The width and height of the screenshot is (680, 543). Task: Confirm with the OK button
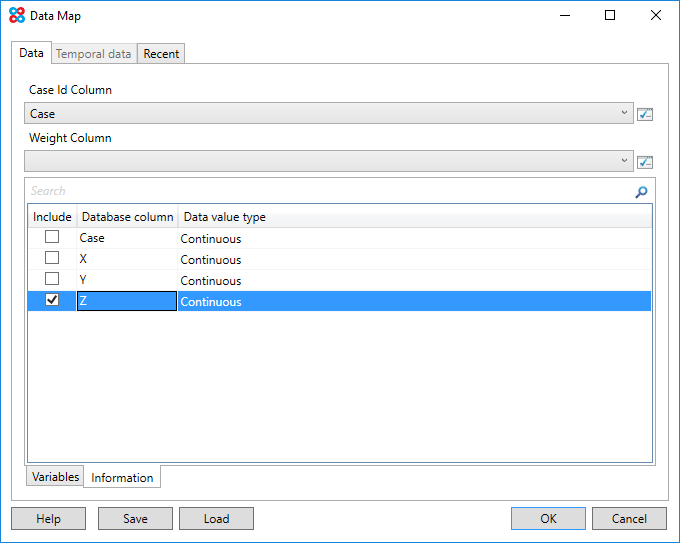point(548,519)
